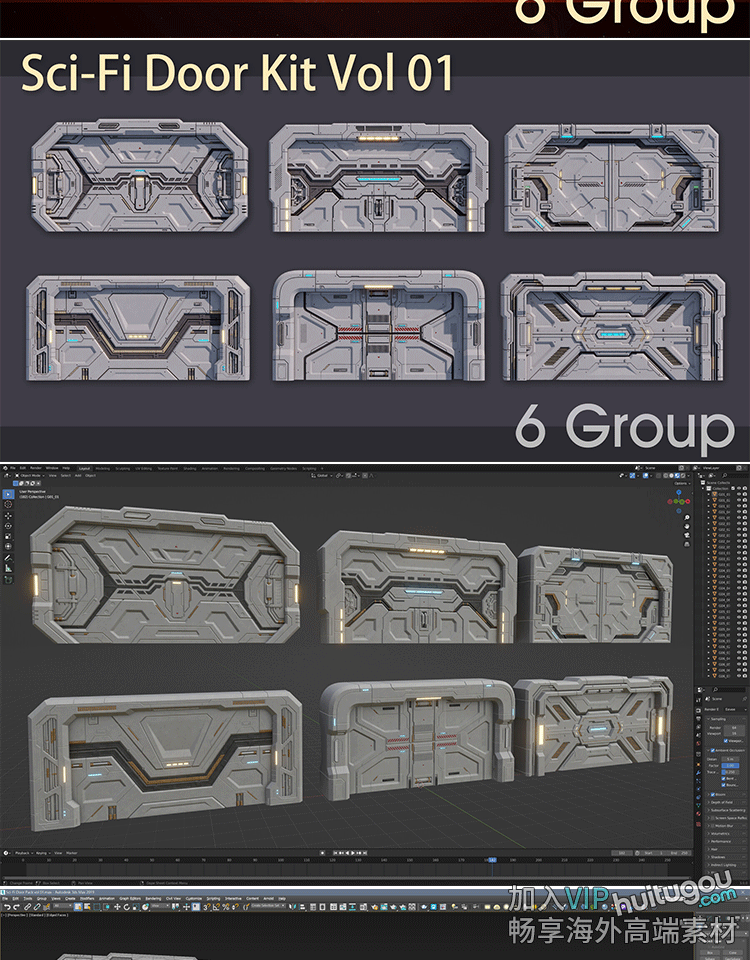750x960 pixels.
Task: Open the Render properties tab icon
Action: [699, 710]
